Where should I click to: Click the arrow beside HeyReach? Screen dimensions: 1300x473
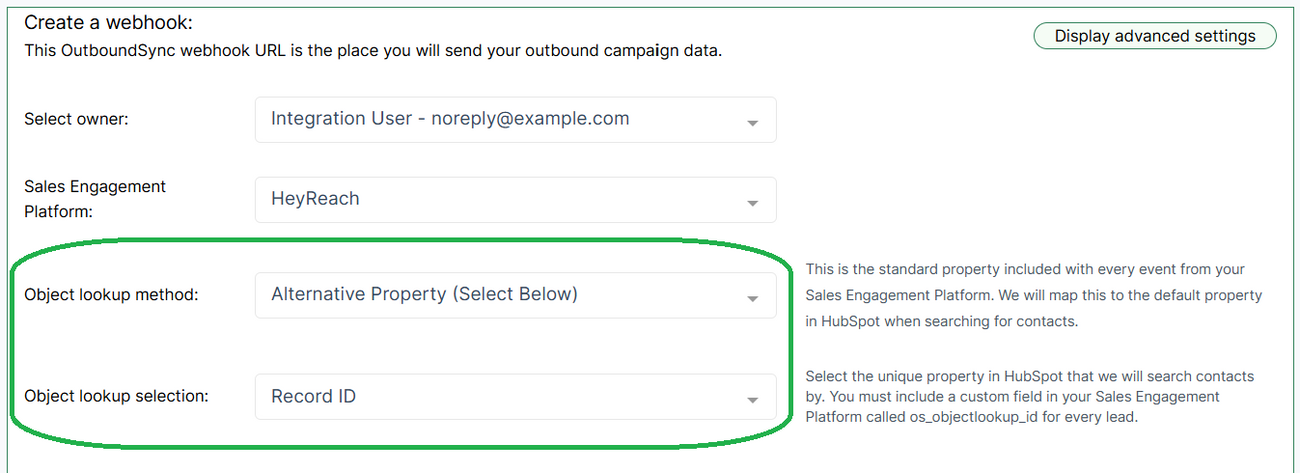(x=752, y=203)
